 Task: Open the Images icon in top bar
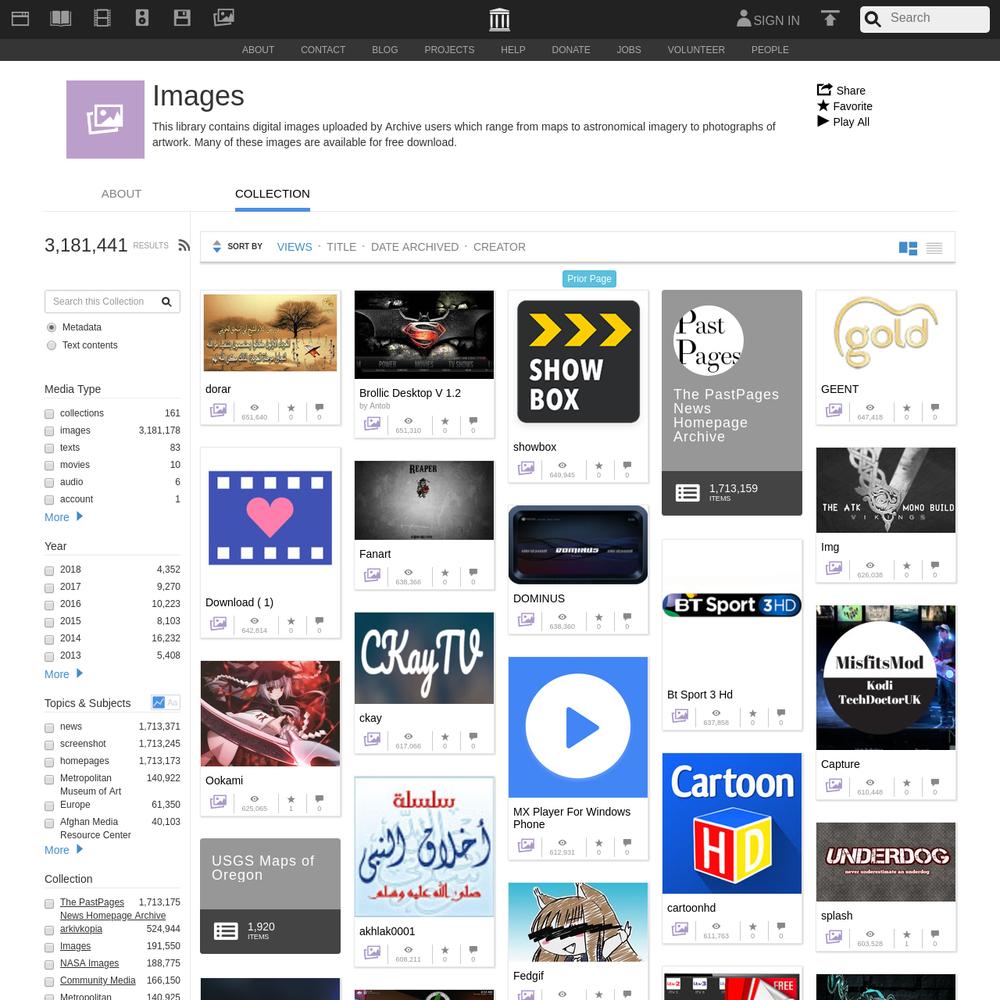coord(223,17)
